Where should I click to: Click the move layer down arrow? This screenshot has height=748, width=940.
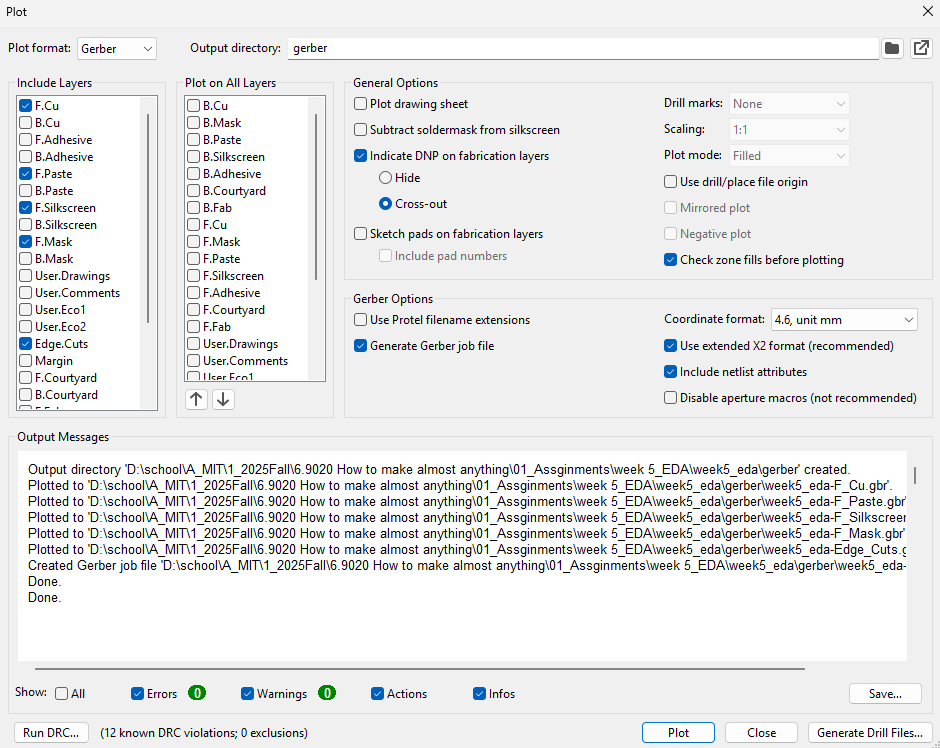(x=223, y=399)
